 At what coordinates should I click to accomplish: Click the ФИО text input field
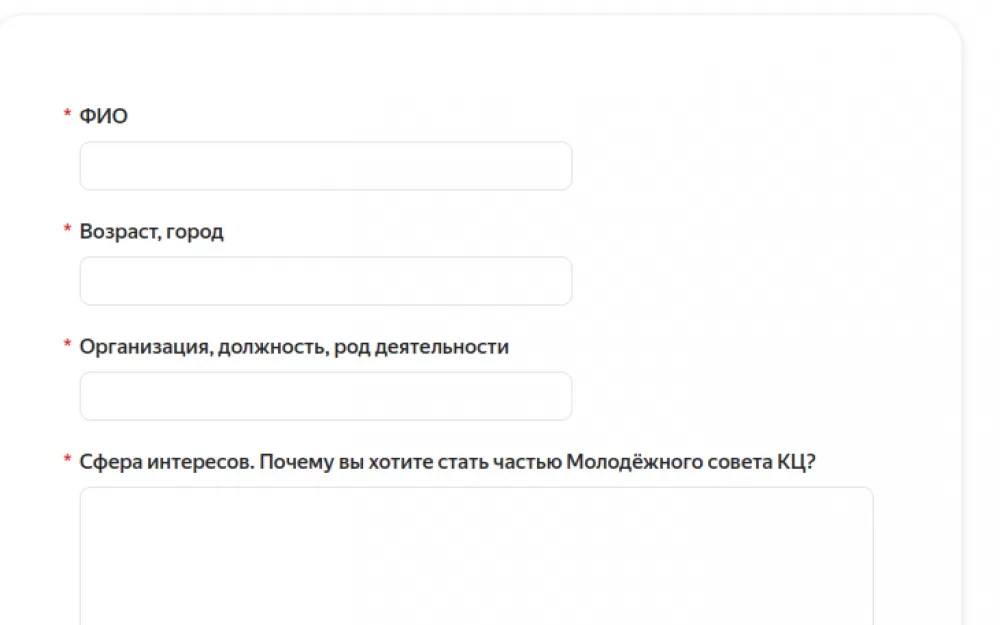pyautogui.click(x=326, y=166)
